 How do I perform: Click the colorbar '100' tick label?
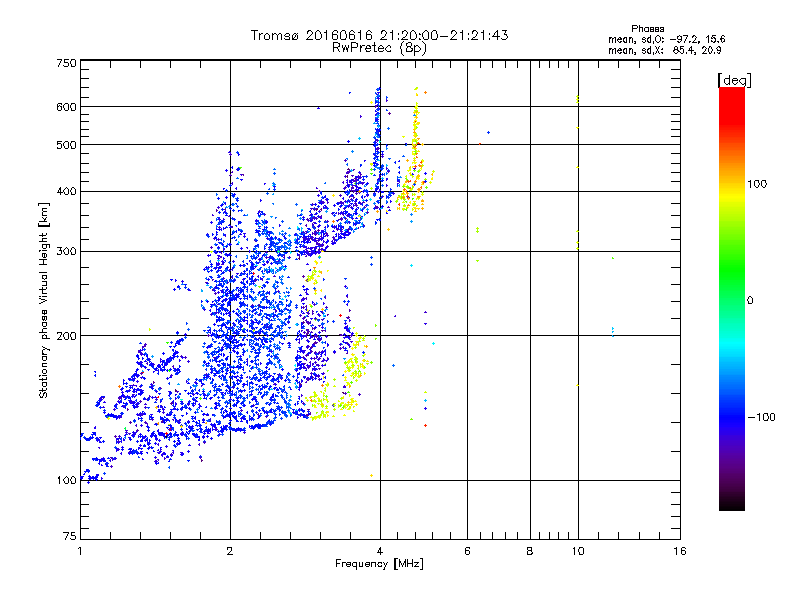(757, 184)
